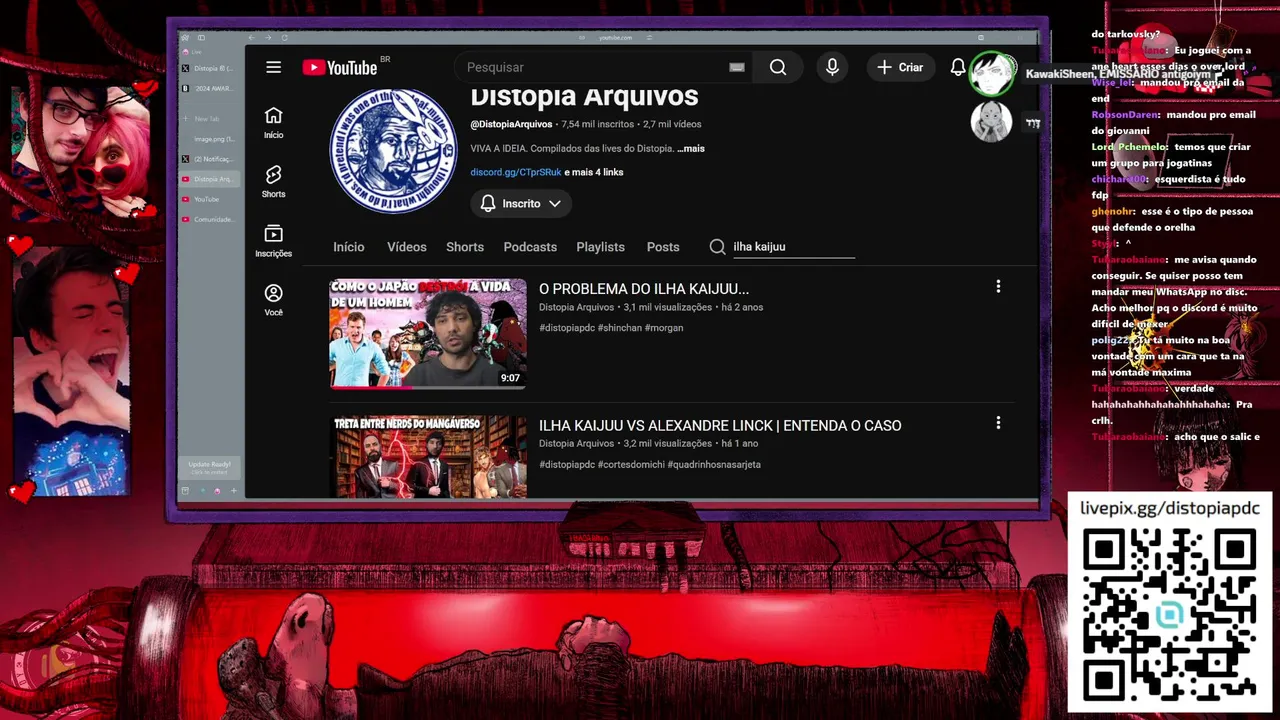Open the discord.gg/CTprSRuk link
This screenshot has width=1280, height=720.
516,172
